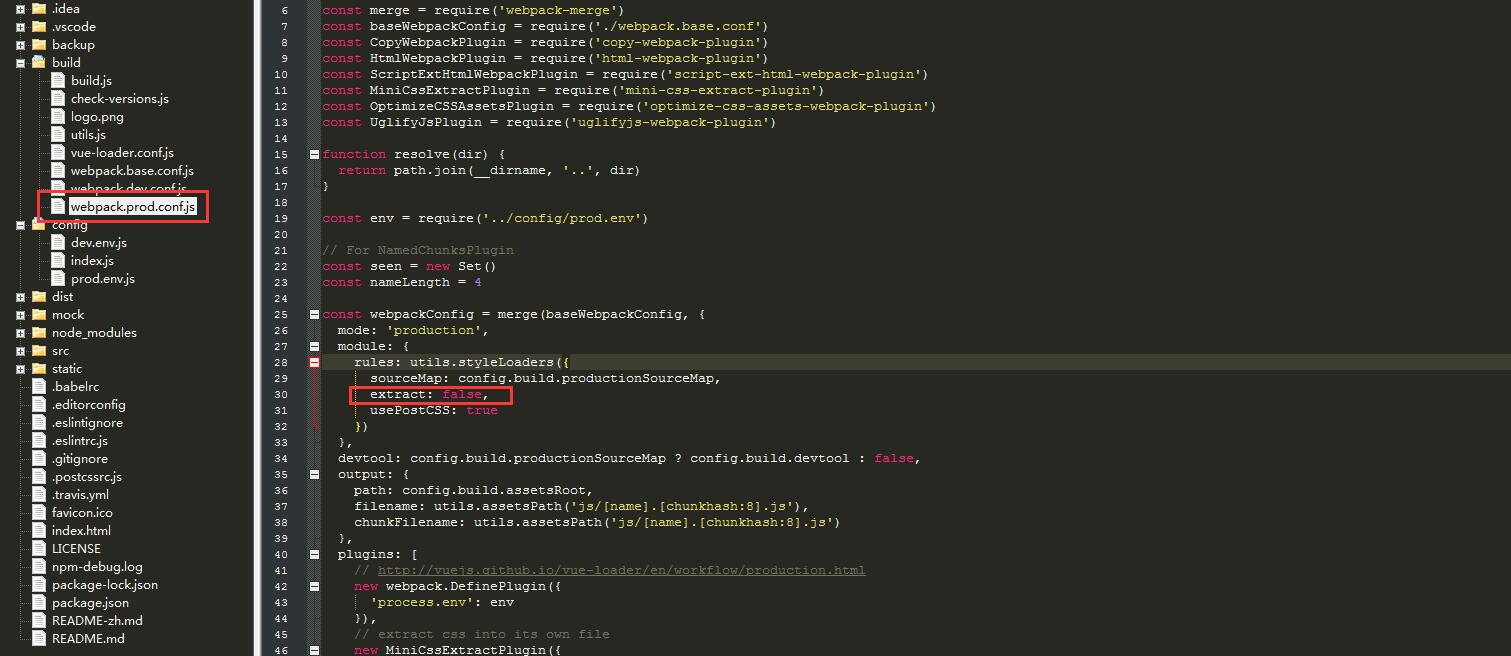Click 'usePostCSS: true' code line
Viewport: 1511px width, 656px height.
click(433, 410)
